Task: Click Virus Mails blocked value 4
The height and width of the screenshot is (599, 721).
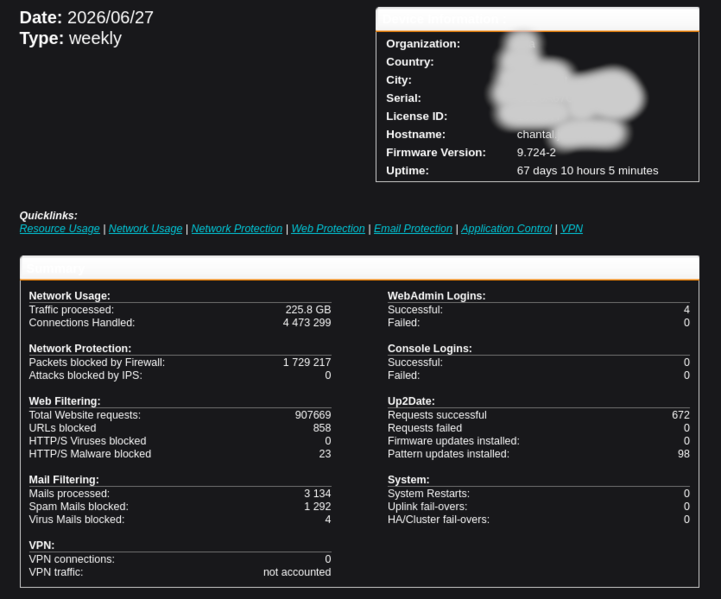Action: [x=328, y=519]
